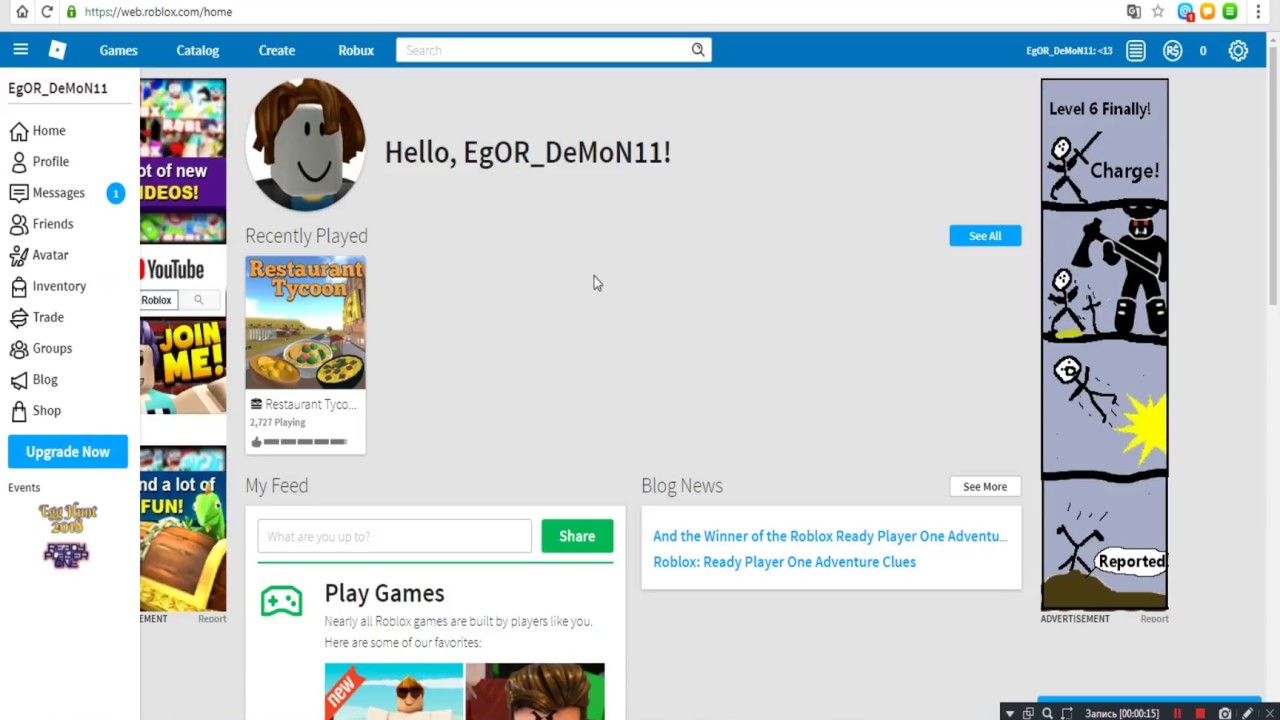
Task: Click the Upgrade Now button
Action: [x=68, y=452]
